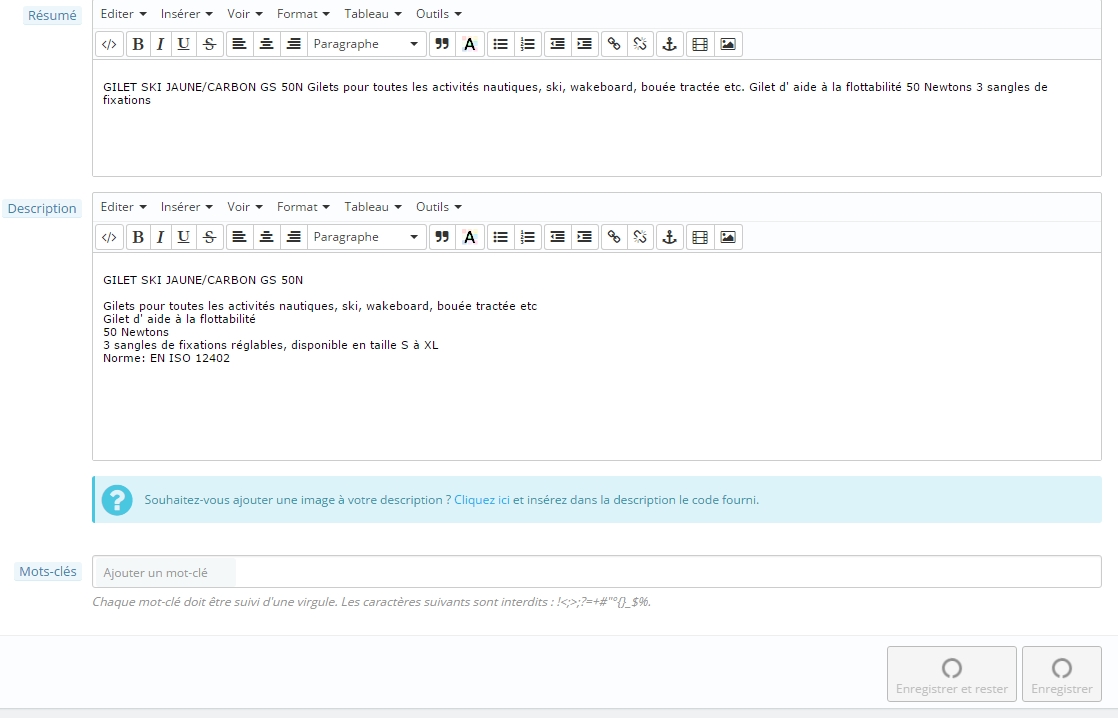The width and height of the screenshot is (1118, 718).
Task: Insert link in Résumé editor
Action: coord(614,44)
